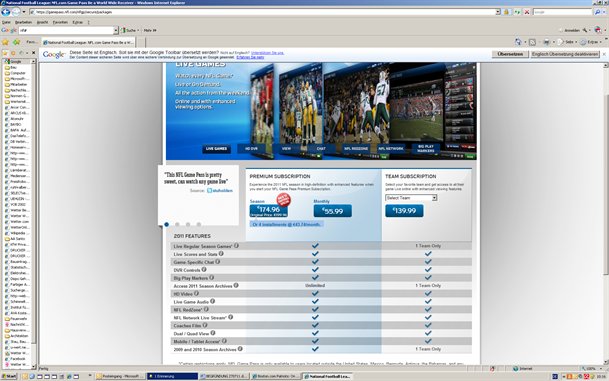This screenshot has height=381, width=609.
Task: Select the second testimonial carousel dot
Action: [x=177, y=224]
